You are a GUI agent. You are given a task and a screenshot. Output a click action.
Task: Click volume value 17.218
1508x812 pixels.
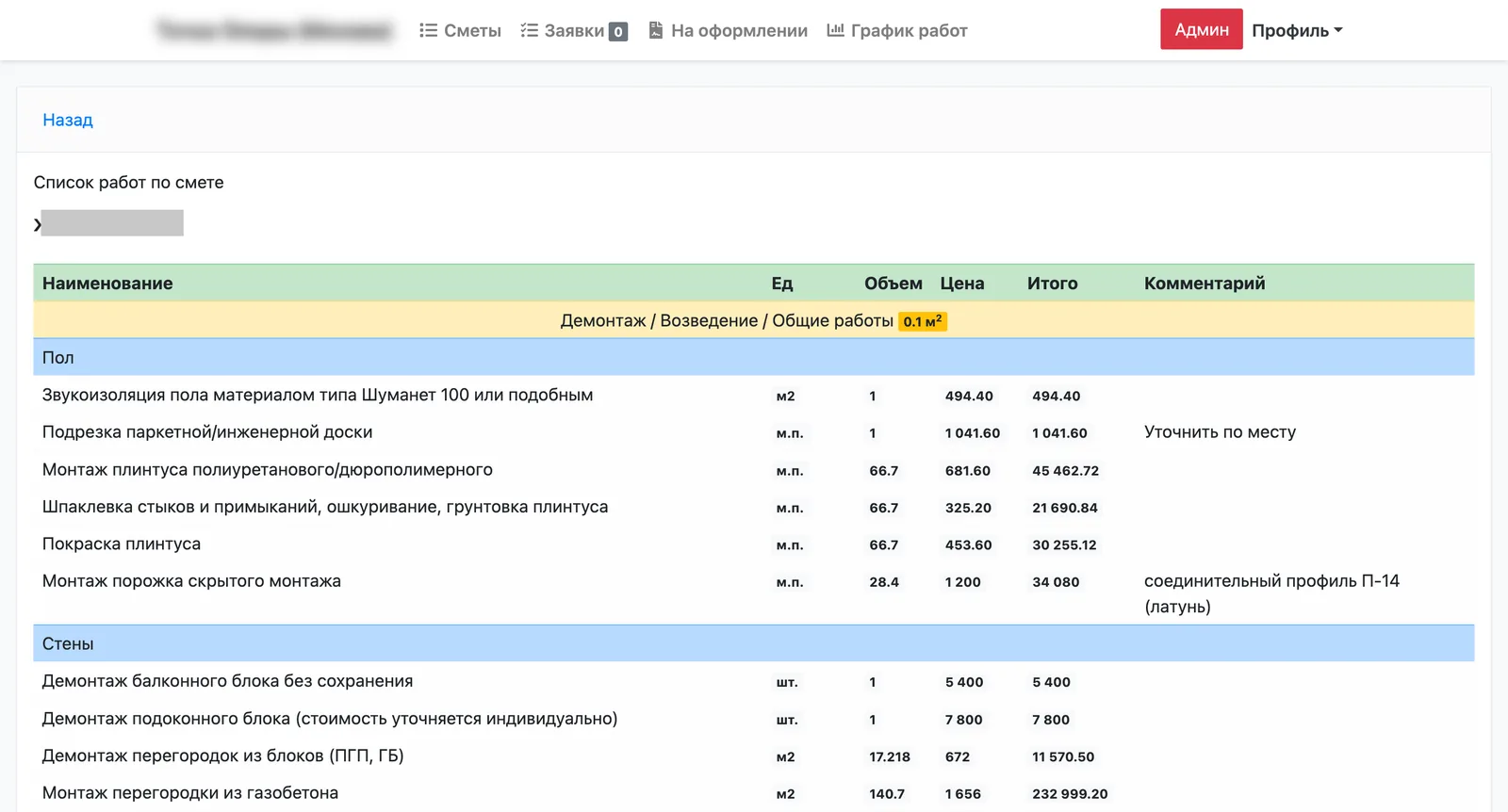point(890,757)
